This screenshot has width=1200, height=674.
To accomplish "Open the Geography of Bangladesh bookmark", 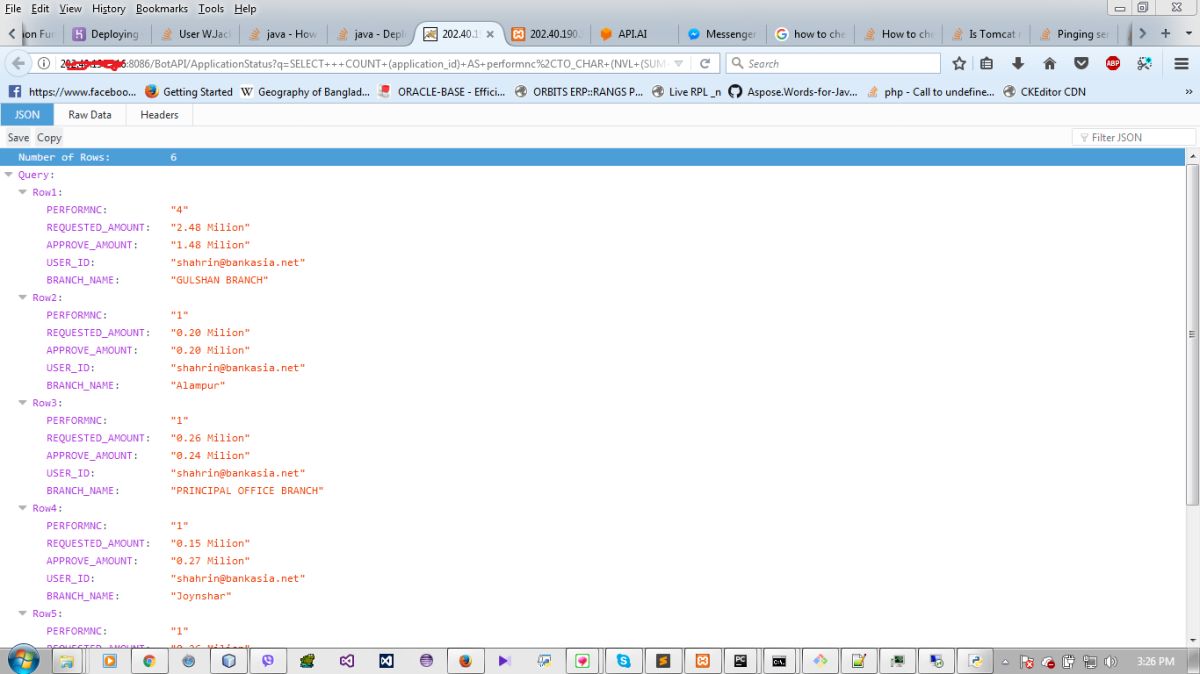I will [x=306, y=92].
